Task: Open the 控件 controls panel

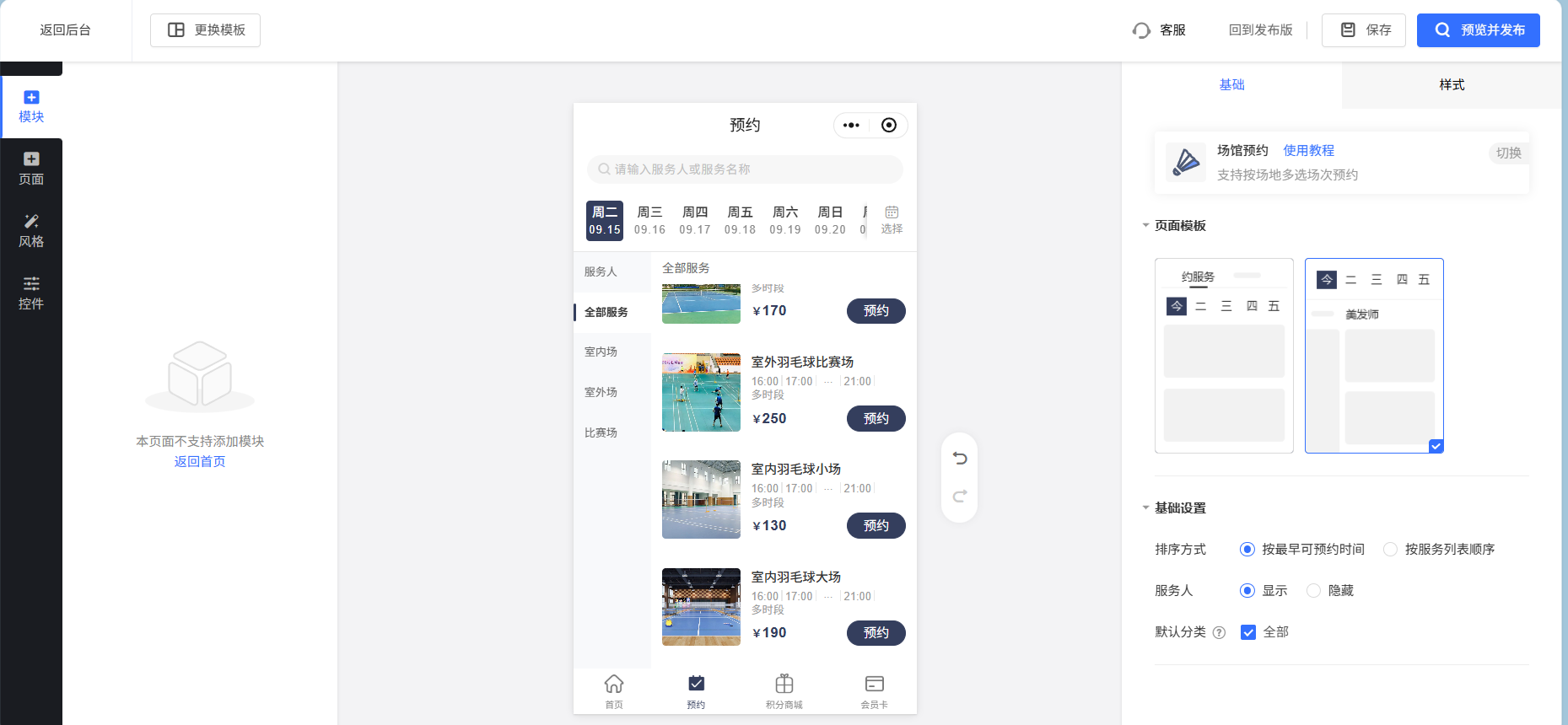Action: [31, 293]
